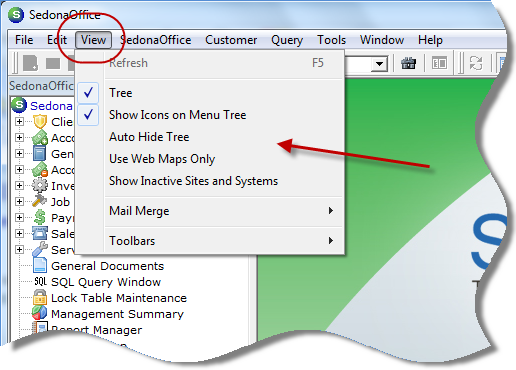
Task: Click the SQL Query Window icon
Action: [x=41, y=282]
